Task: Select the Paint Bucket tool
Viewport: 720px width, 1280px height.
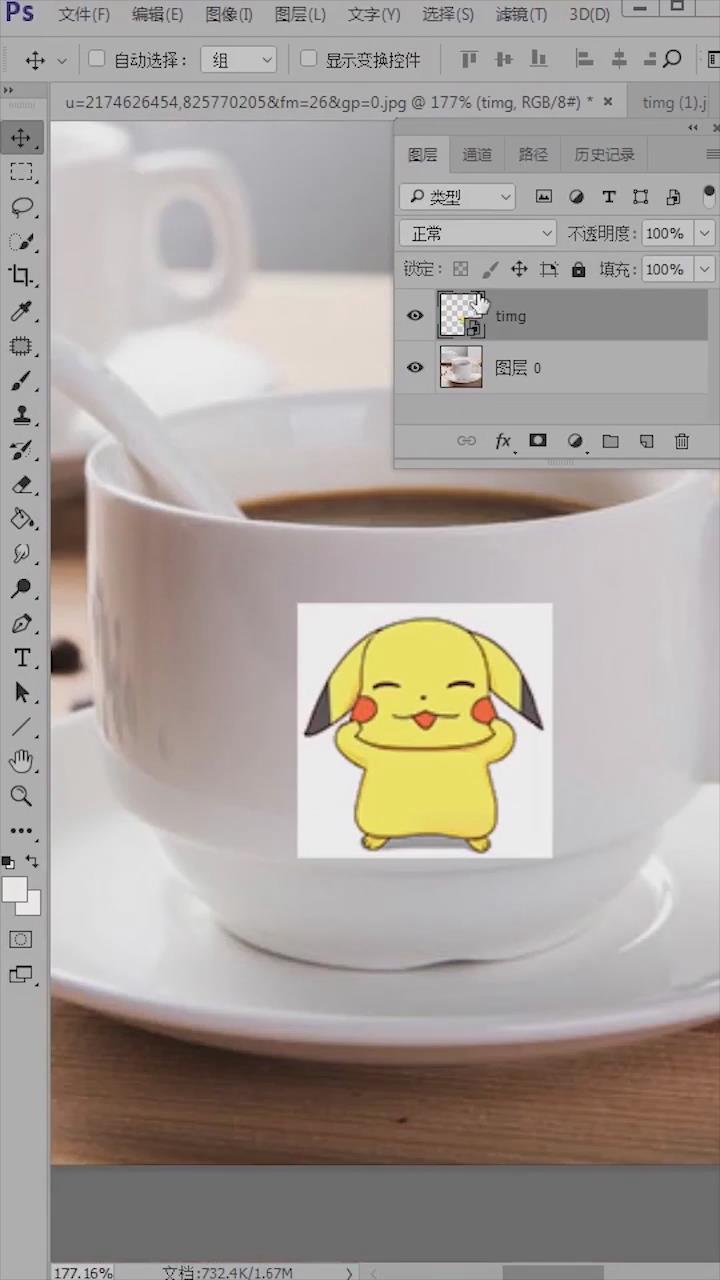Action: pos(21,519)
